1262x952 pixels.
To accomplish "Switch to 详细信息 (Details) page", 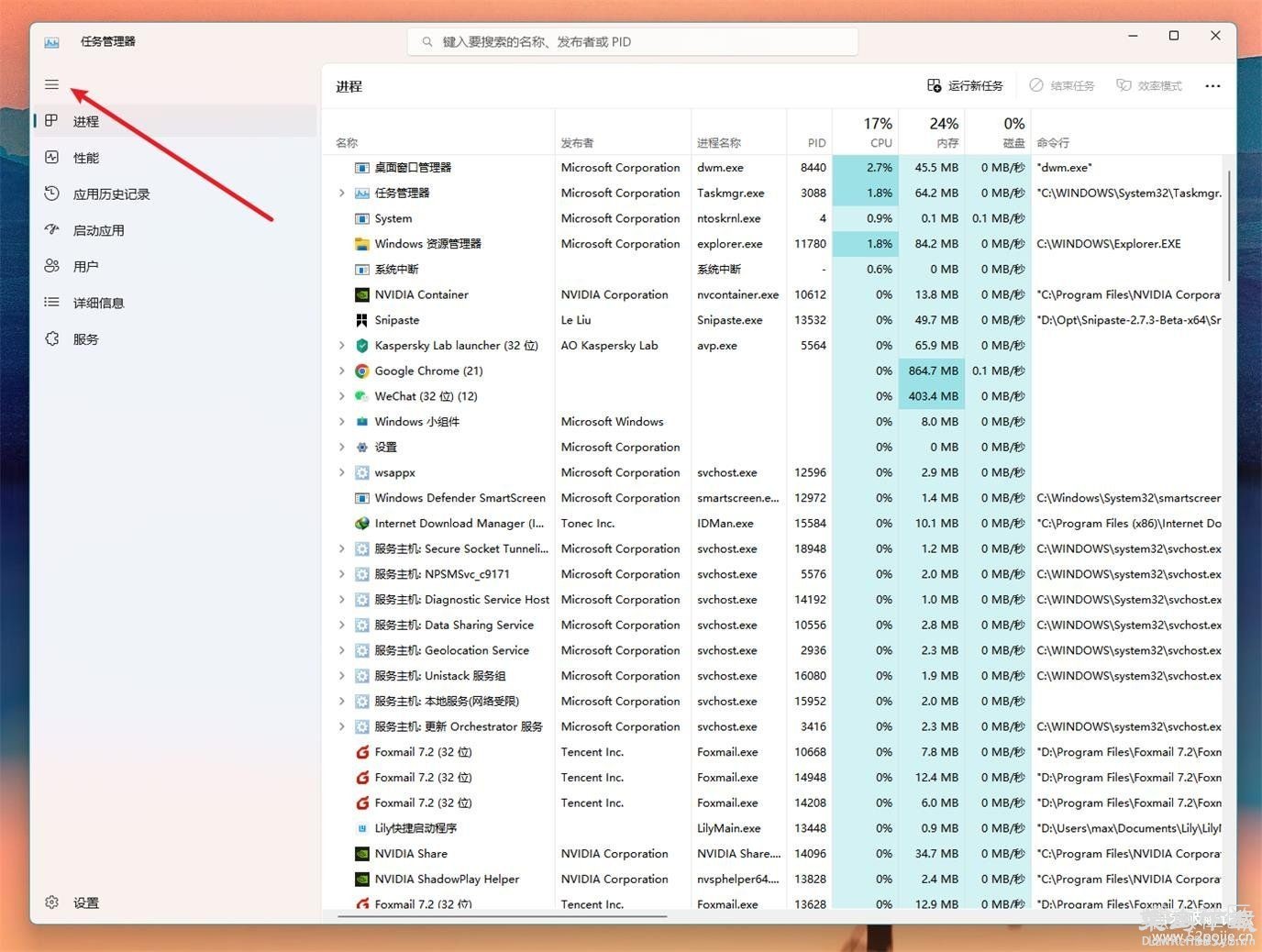I will coord(176,303).
